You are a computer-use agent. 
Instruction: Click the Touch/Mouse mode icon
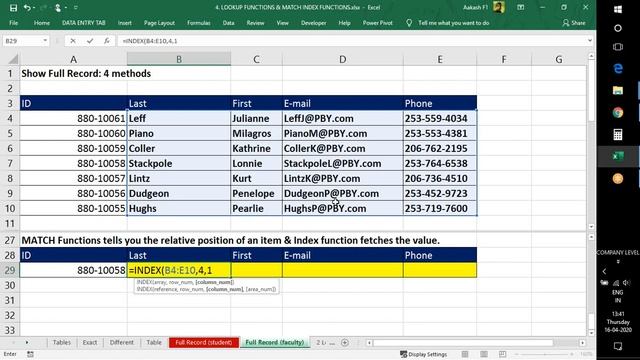tap(58, 8)
